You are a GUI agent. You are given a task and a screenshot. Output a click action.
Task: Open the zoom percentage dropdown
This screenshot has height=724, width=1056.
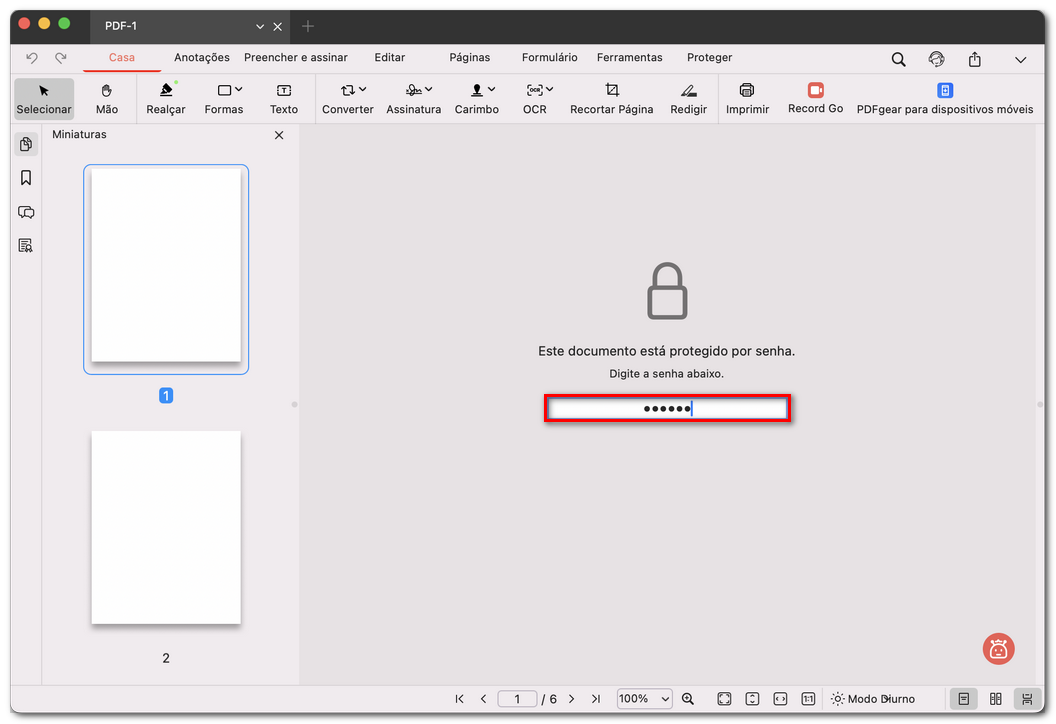point(644,698)
